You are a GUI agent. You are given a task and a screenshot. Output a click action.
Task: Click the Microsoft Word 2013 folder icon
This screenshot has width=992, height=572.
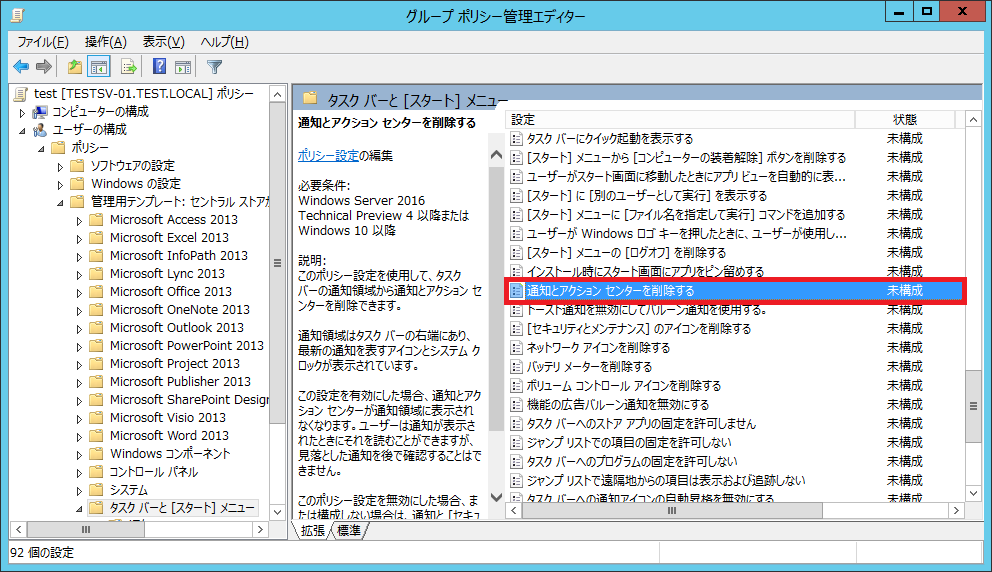click(96, 435)
